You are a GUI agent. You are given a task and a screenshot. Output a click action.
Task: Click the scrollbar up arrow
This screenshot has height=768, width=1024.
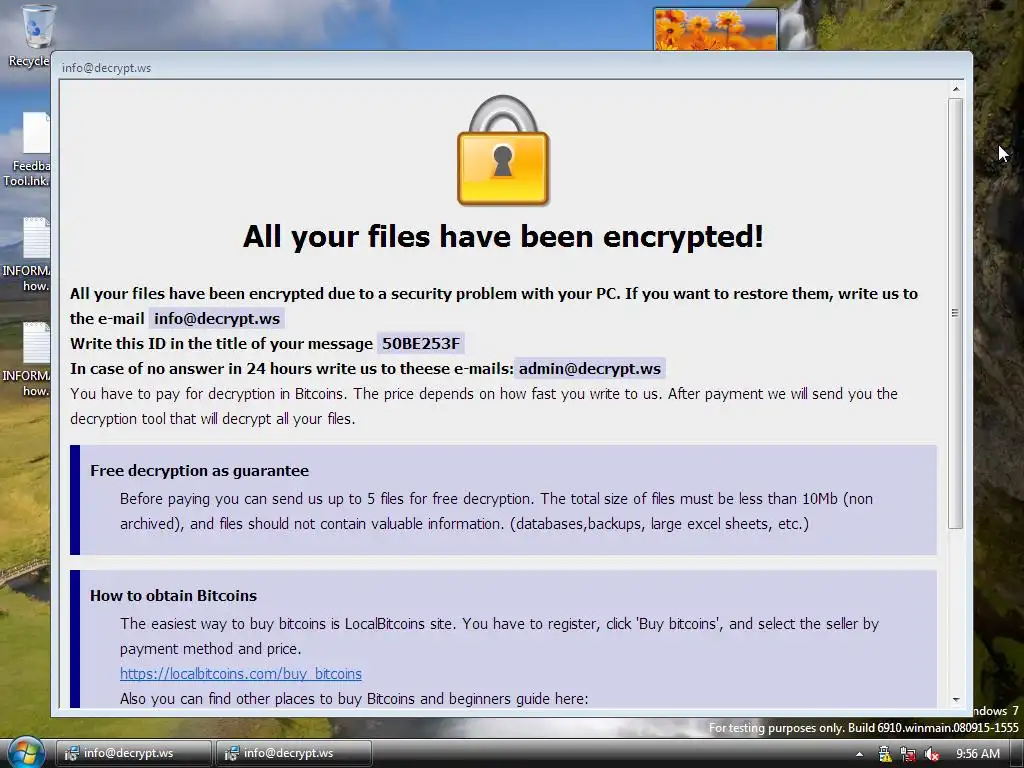click(955, 89)
